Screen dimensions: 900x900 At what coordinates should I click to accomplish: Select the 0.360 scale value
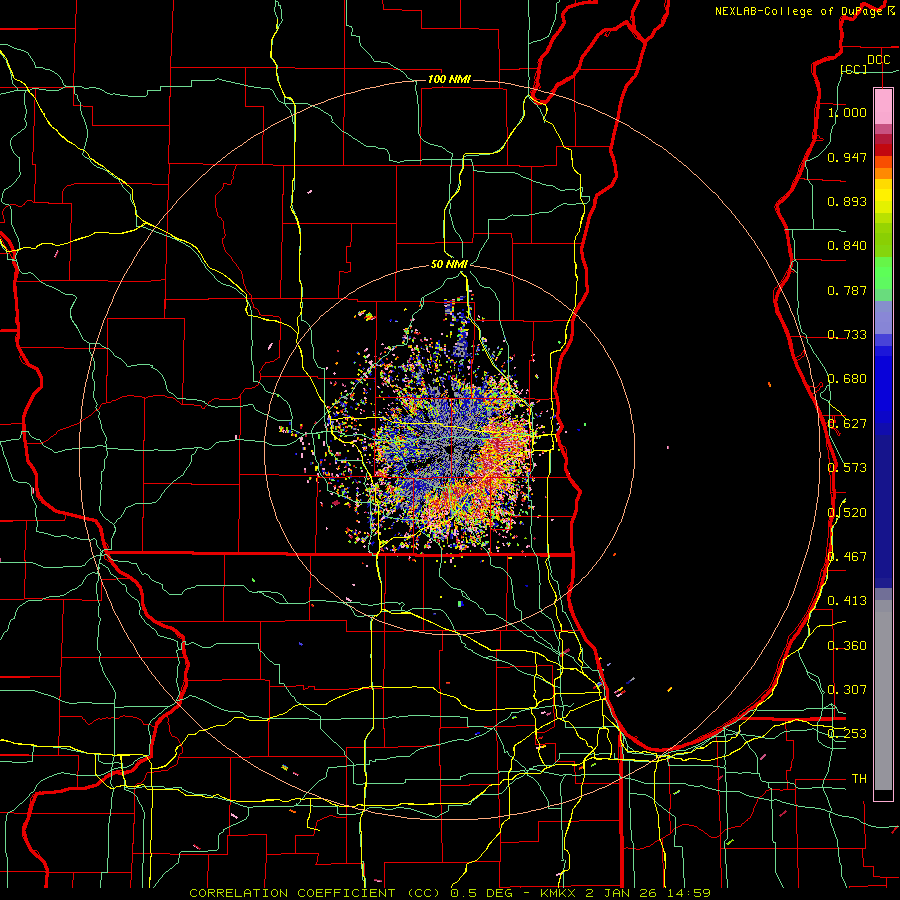coord(847,645)
